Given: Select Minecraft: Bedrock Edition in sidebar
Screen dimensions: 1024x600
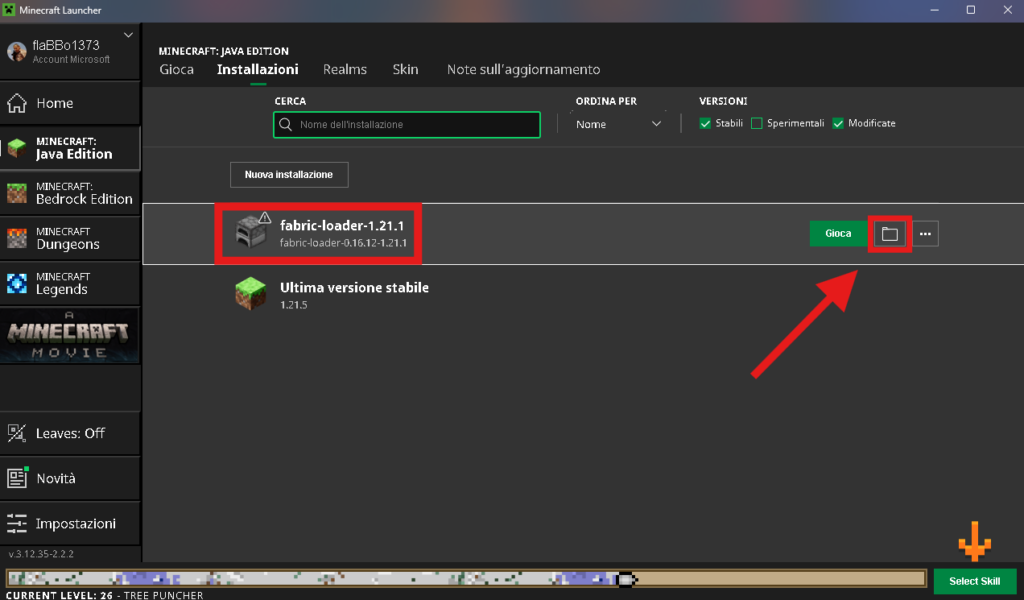Looking at the screenshot, I should [70, 193].
